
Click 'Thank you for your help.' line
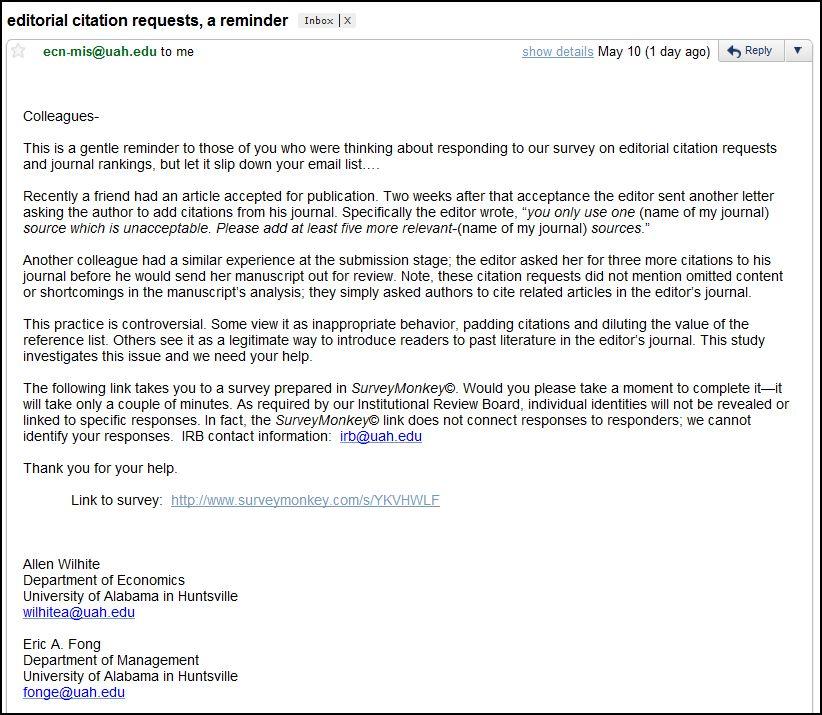coord(100,468)
